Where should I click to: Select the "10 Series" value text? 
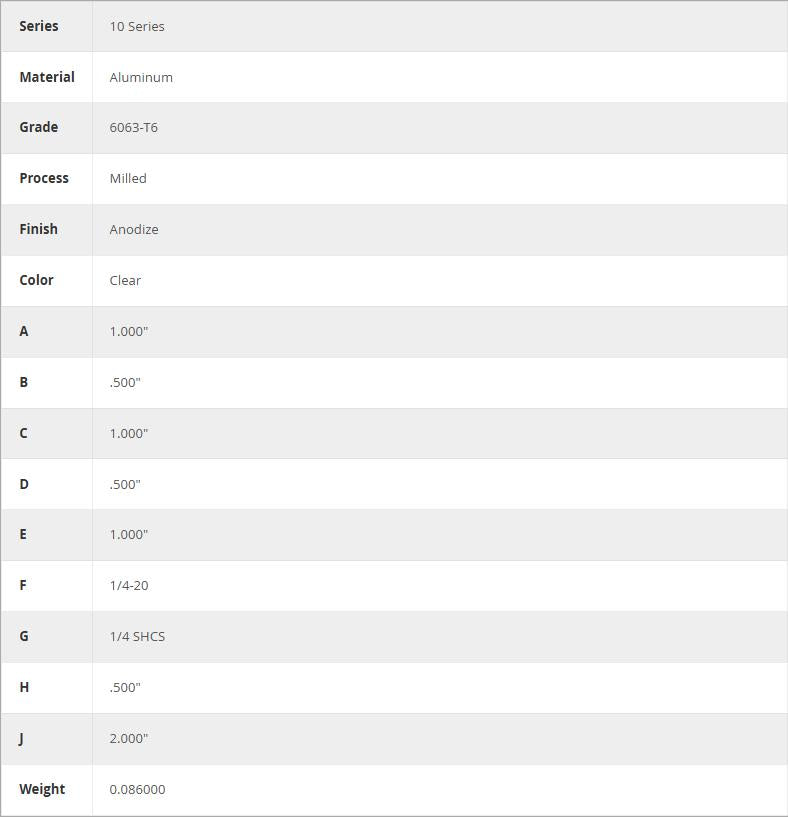(x=137, y=27)
